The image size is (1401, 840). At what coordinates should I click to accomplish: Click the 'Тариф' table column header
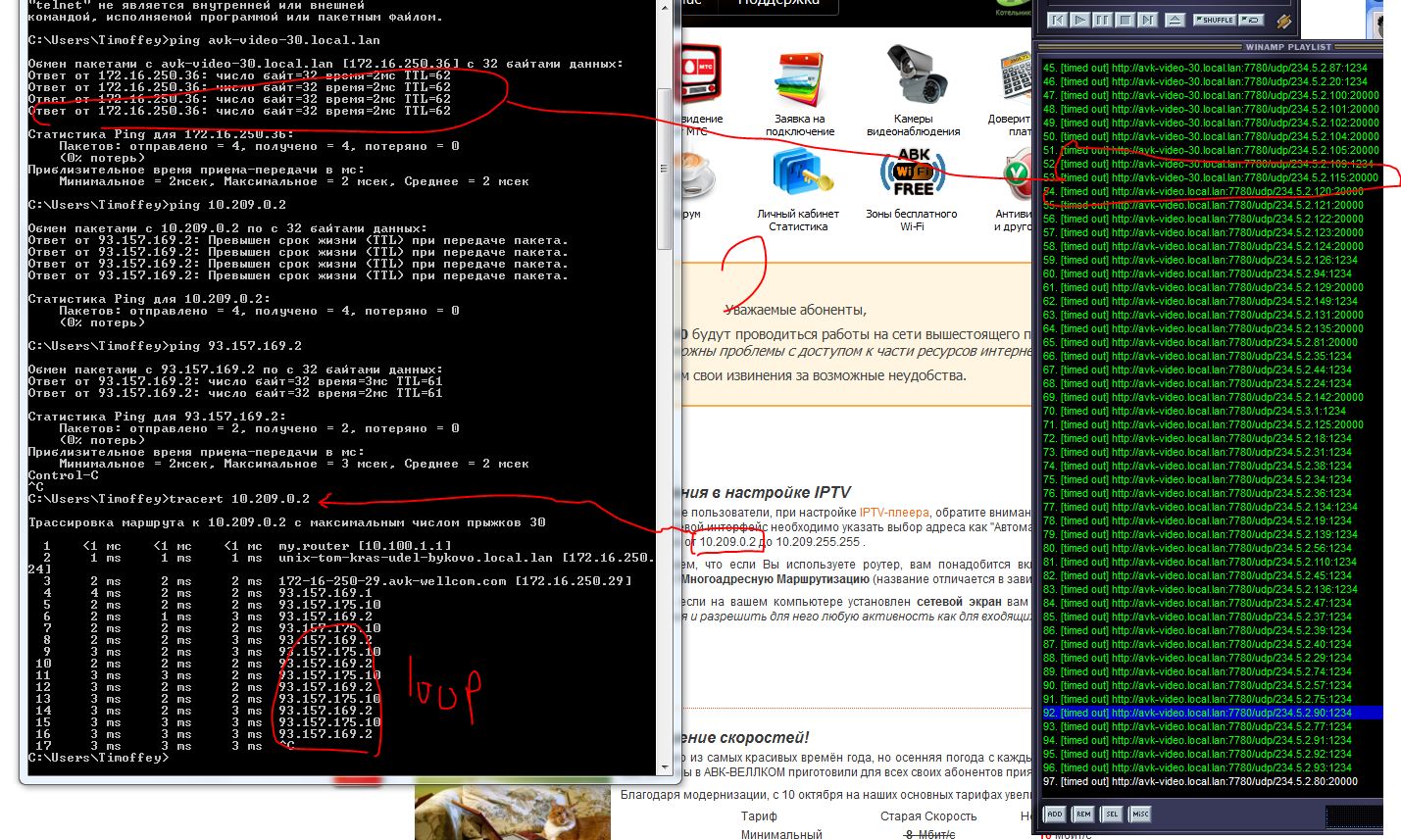coord(759,816)
